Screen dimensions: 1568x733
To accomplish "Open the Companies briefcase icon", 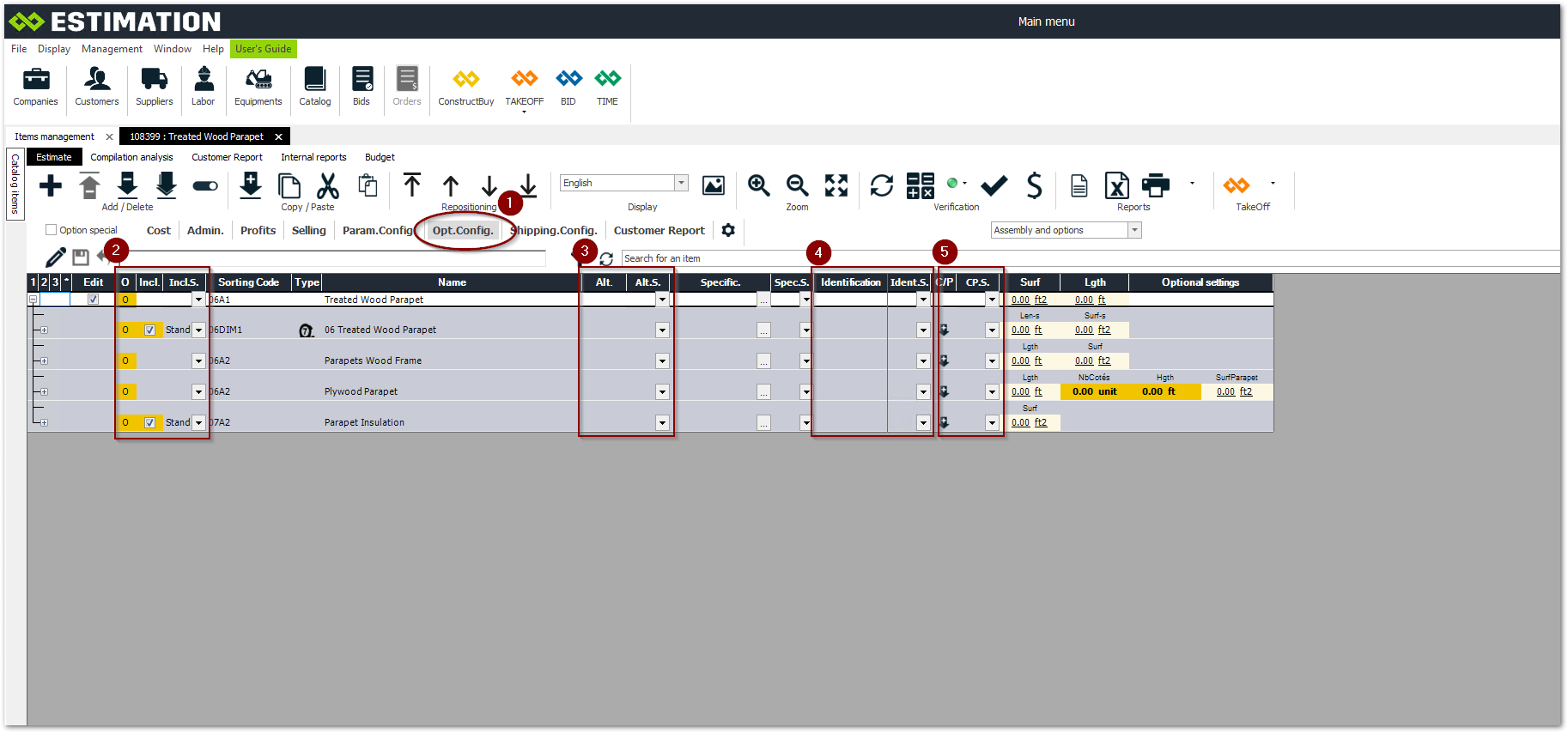I will click(35, 80).
